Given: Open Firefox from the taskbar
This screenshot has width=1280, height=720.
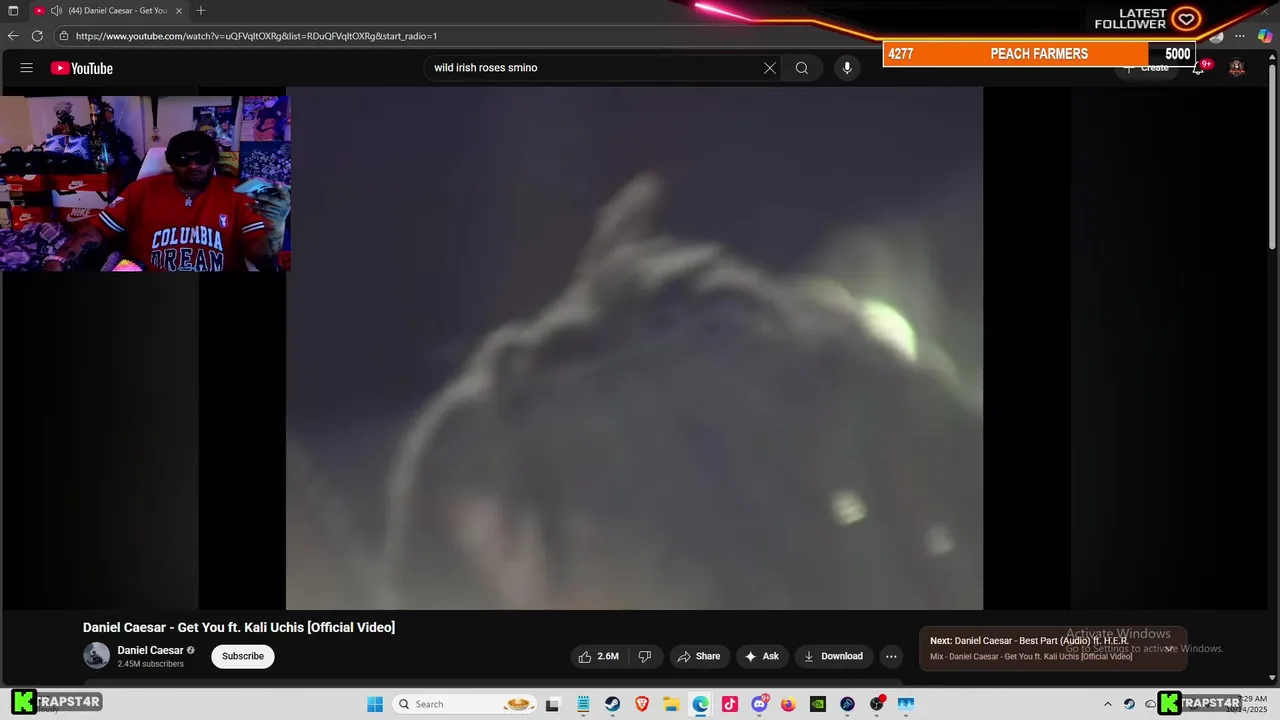Looking at the screenshot, I should coord(788,704).
